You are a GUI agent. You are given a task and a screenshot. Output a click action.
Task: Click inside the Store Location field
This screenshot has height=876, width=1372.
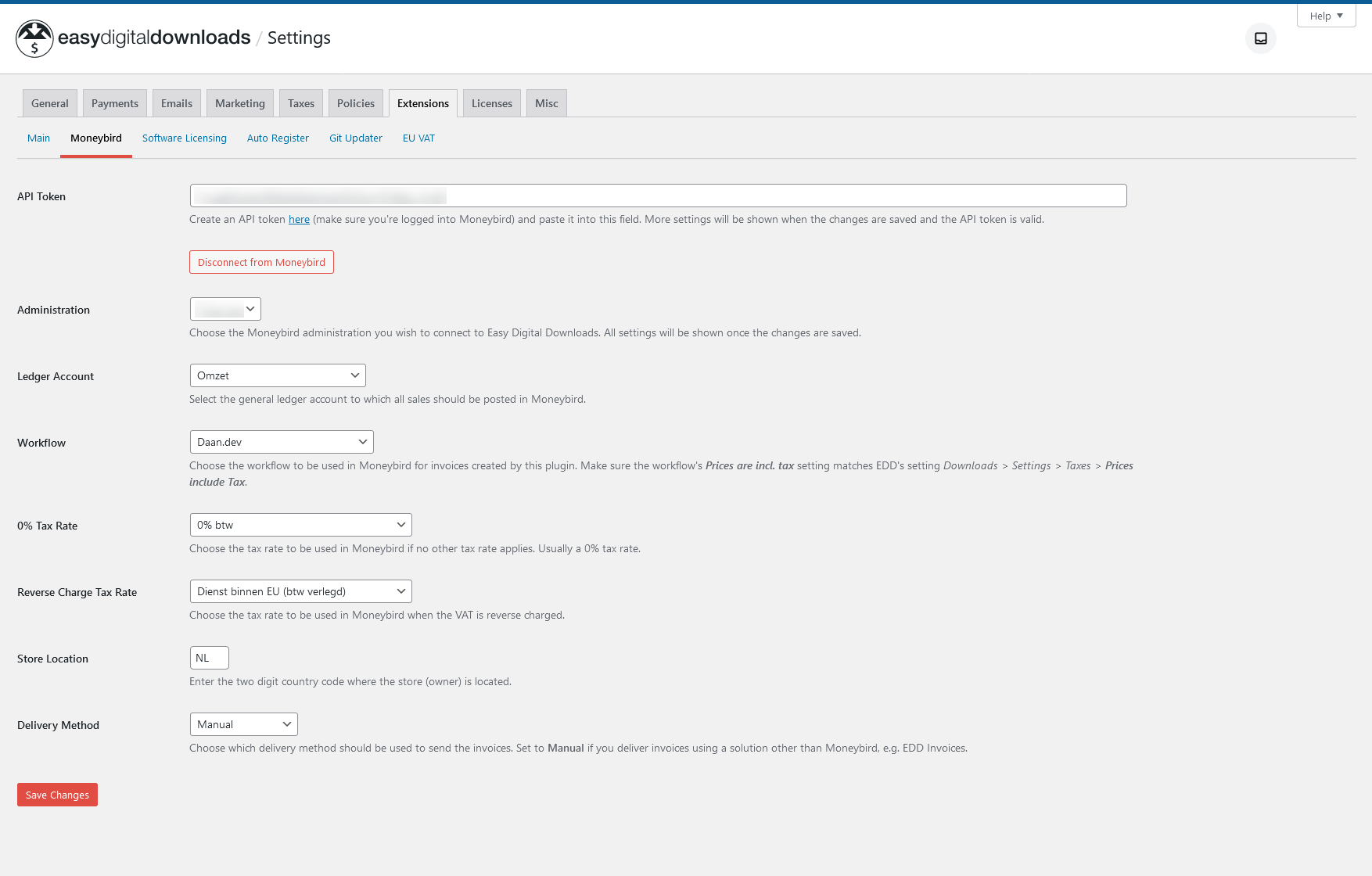click(x=208, y=657)
